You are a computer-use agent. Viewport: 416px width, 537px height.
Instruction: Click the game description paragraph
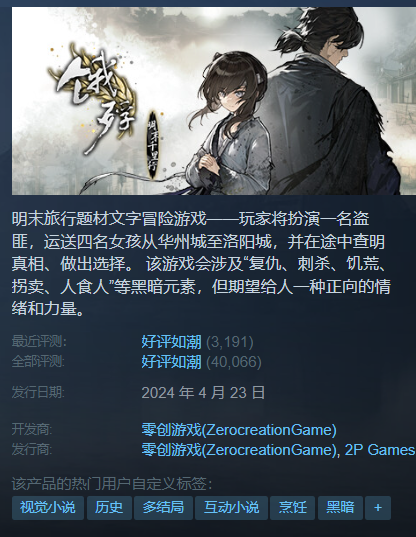coord(201,264)
